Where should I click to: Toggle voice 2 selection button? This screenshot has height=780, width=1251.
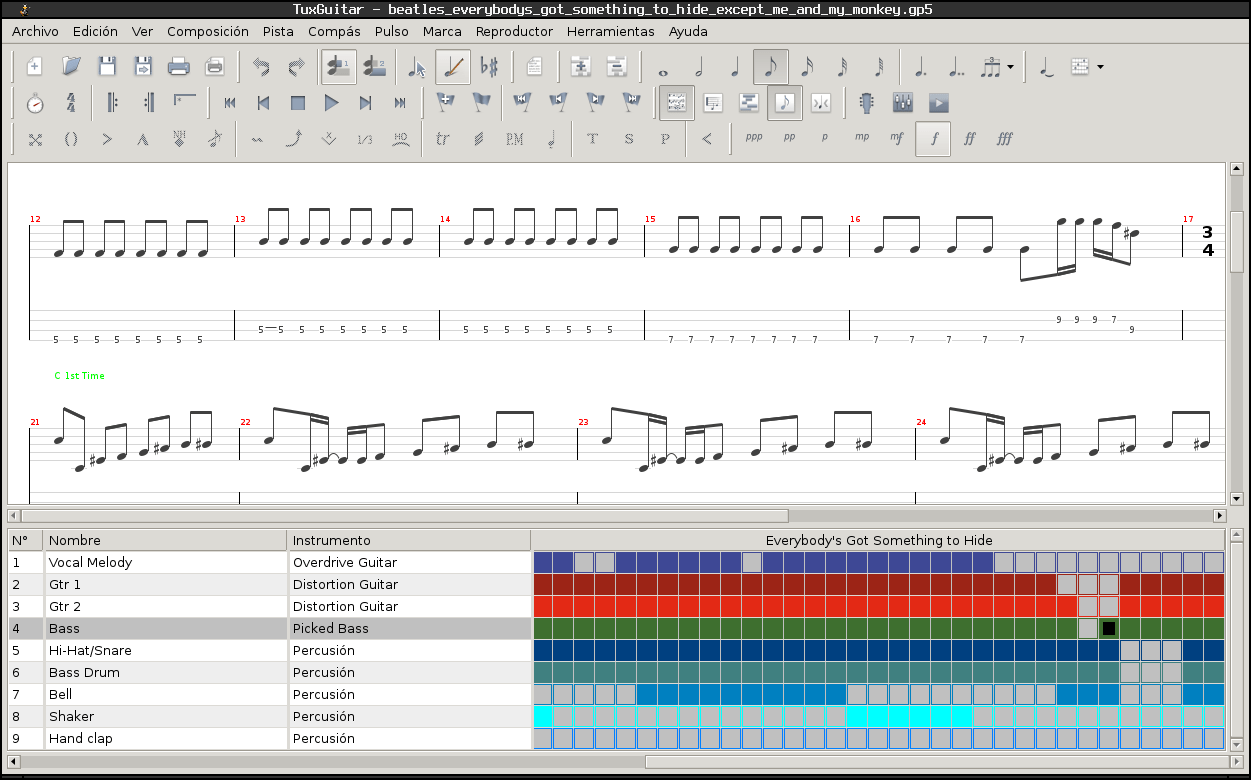pyautogui.click(x=375, y=67)
